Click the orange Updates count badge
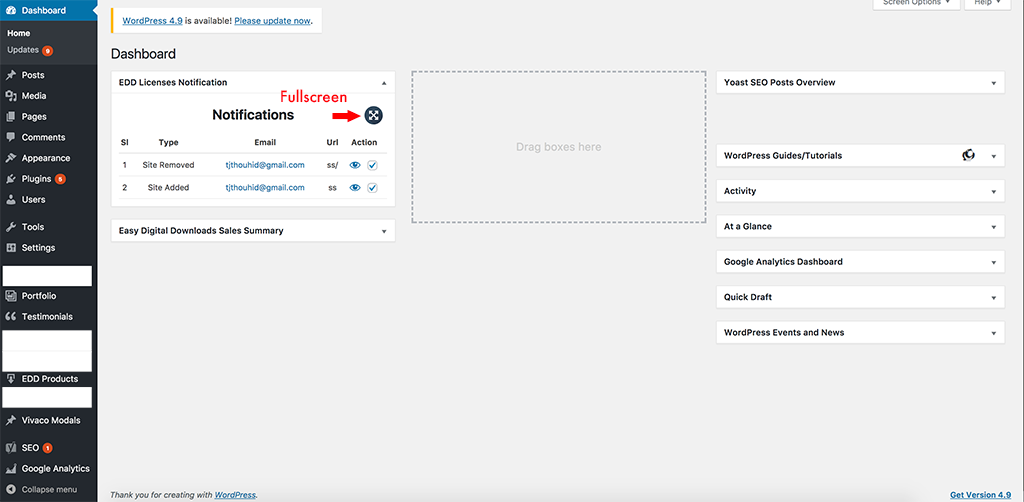1024x502 pixels. pos(48,50)
